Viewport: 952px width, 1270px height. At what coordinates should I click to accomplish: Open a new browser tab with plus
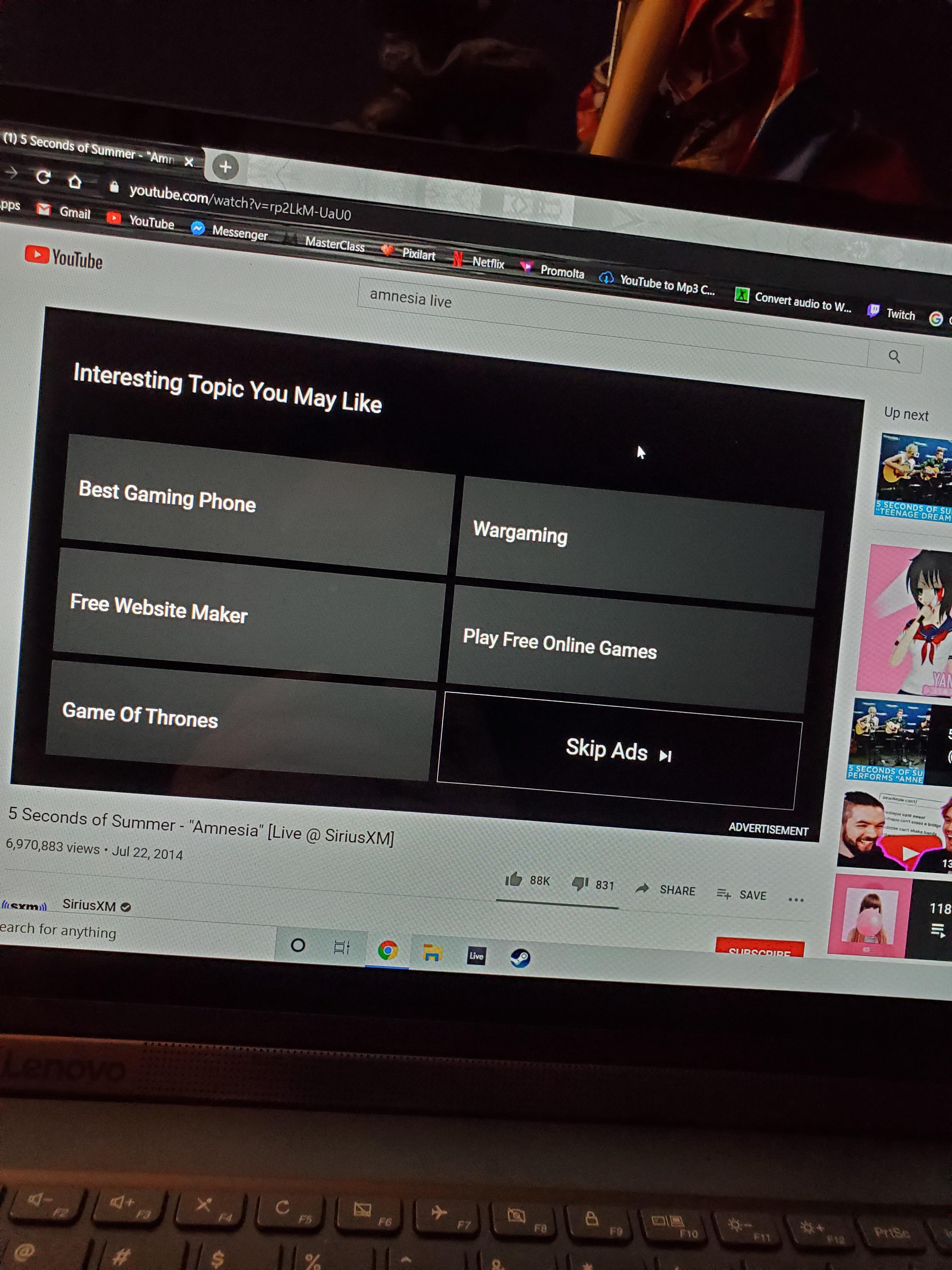click(225, 167)
